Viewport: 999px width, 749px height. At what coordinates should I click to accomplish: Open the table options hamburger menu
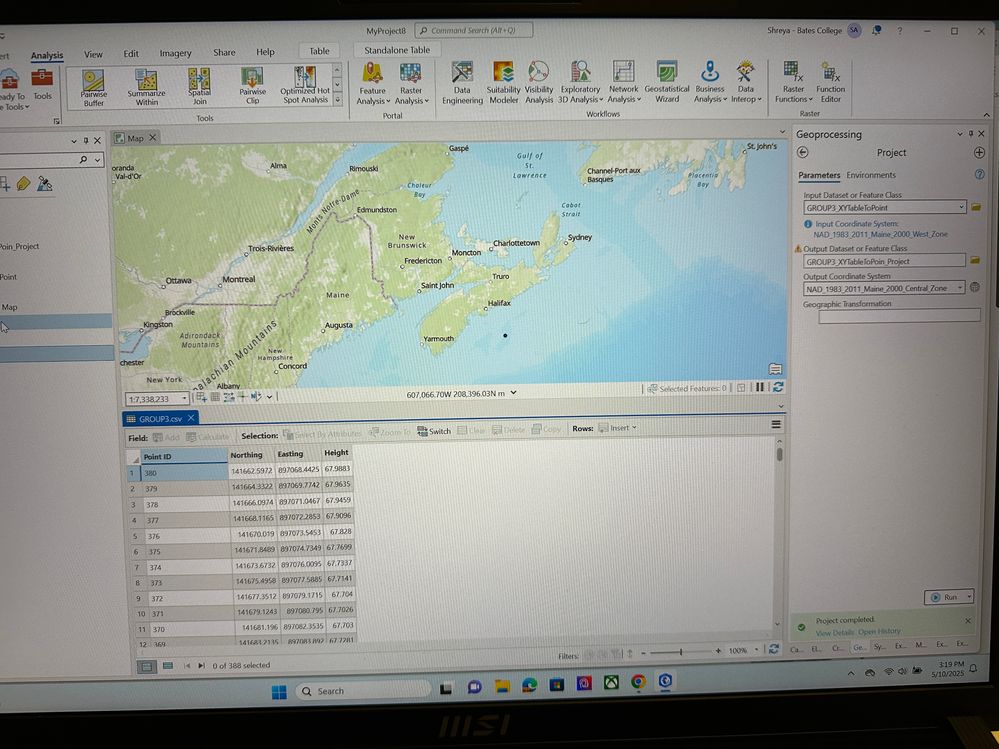click(775, 424)
